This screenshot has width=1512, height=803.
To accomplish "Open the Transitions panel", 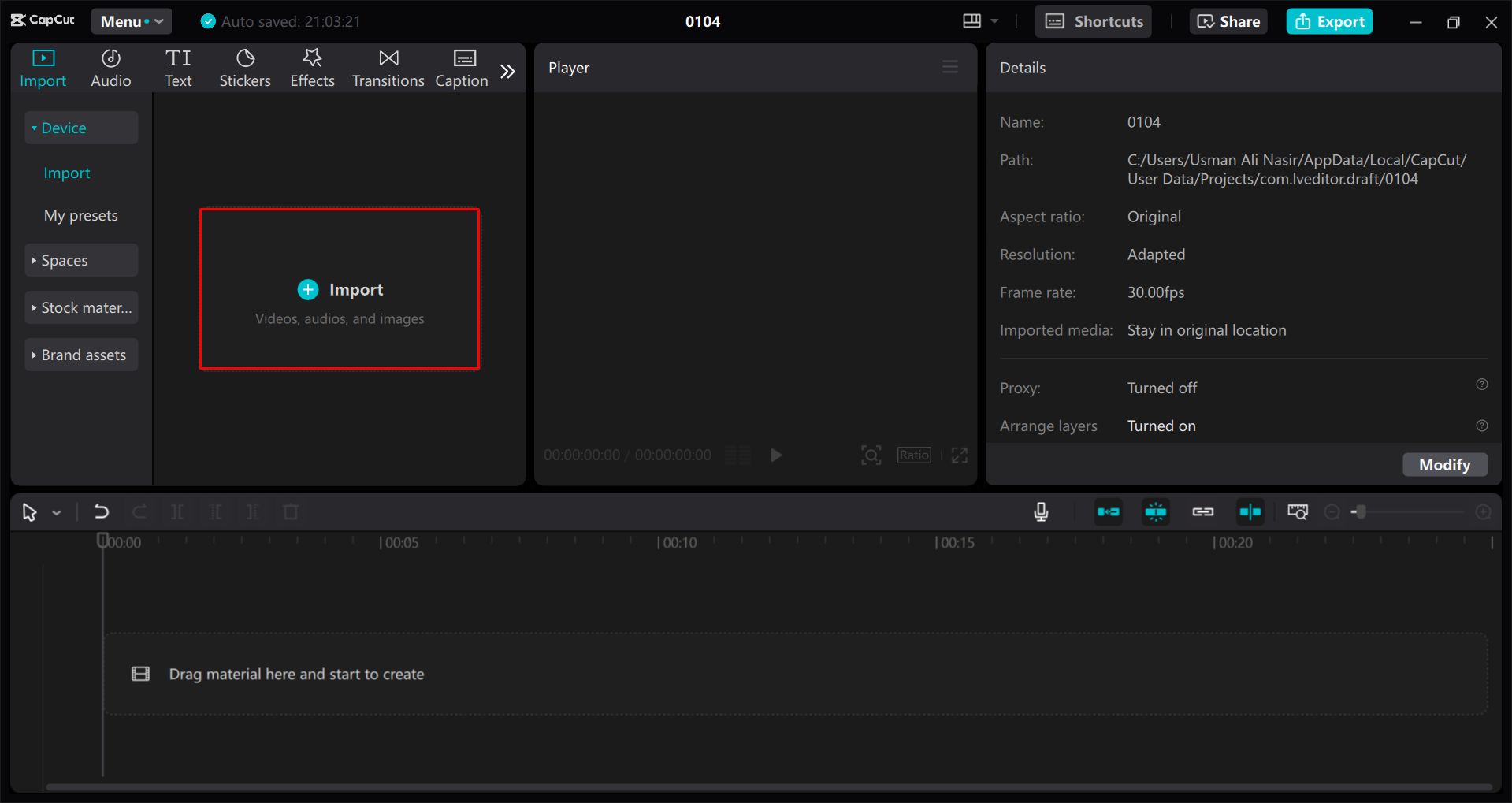I will tap(388, 67).
